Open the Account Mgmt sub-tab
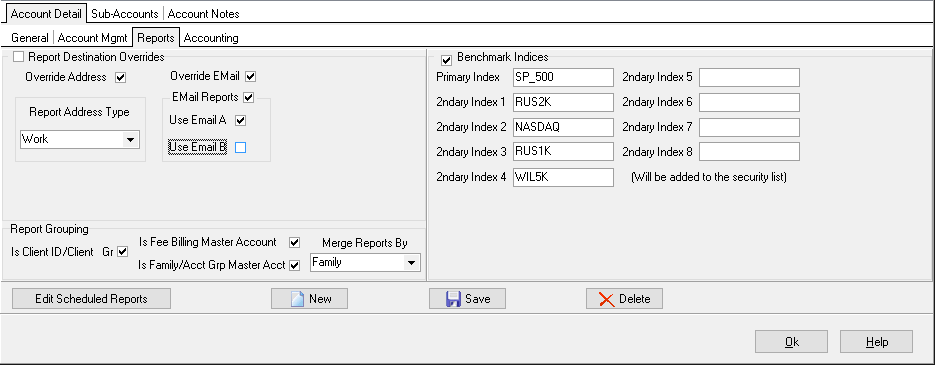The image size is (937, 365). 92,38
